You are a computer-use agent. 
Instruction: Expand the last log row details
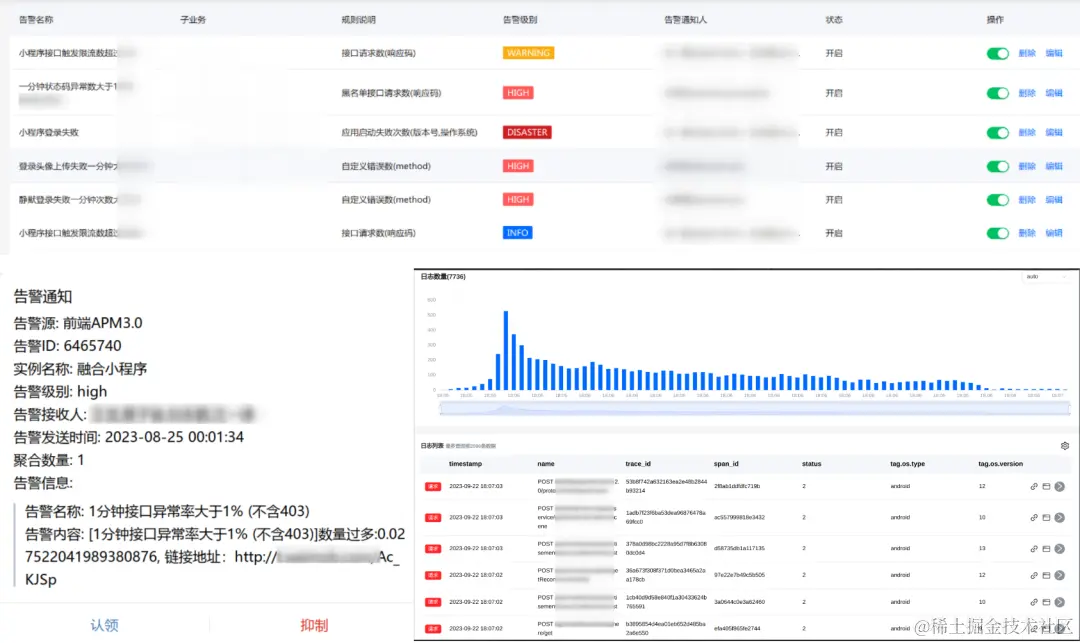[x=1059, y=628]
